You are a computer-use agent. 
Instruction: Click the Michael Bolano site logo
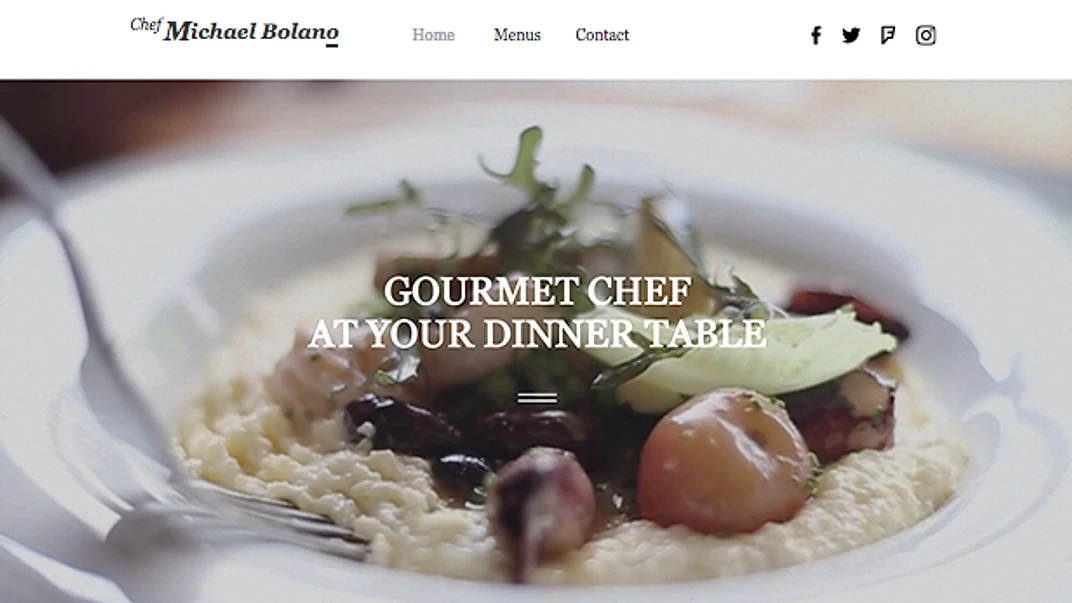click(x=234, y=31)
